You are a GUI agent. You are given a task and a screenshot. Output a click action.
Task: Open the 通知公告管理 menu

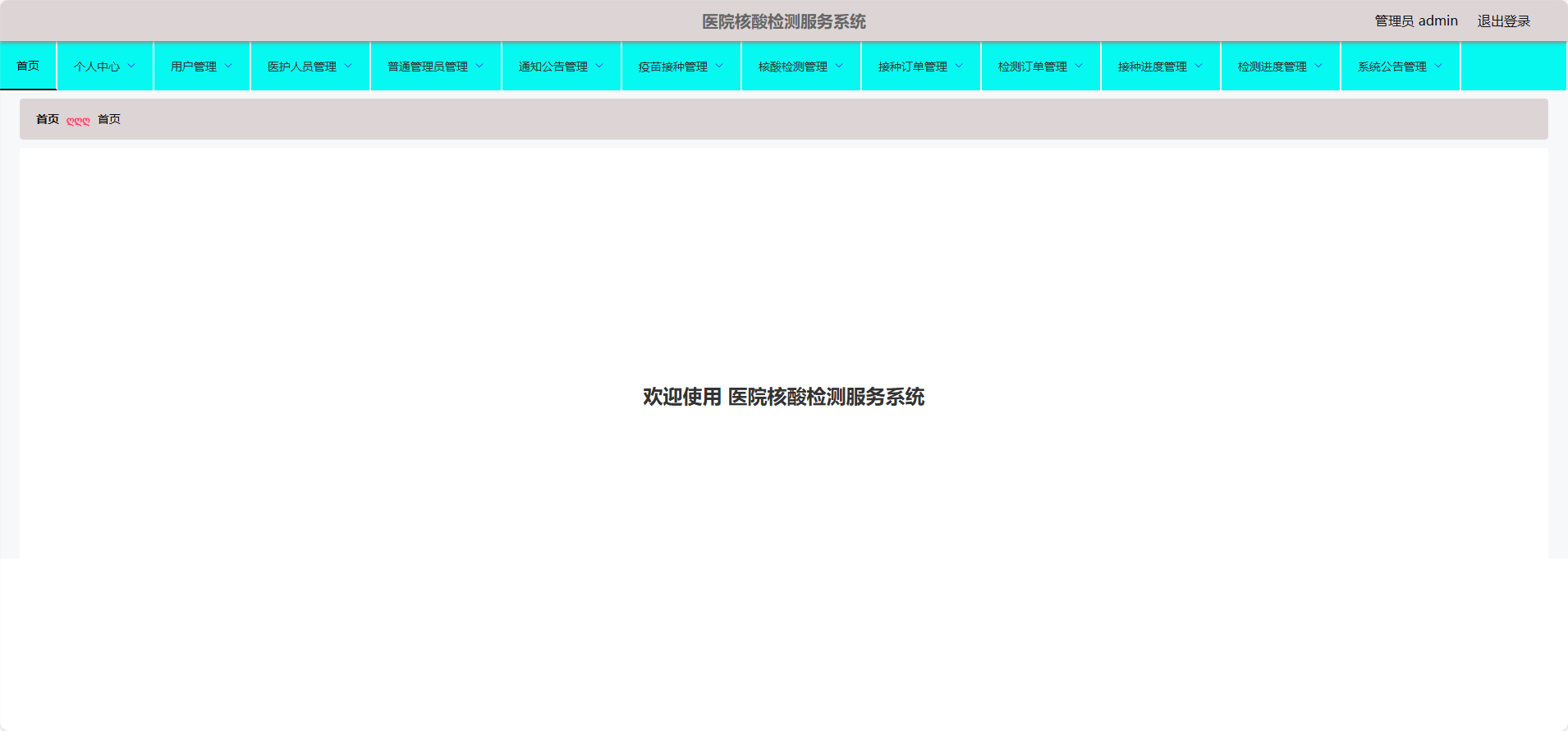562,67
